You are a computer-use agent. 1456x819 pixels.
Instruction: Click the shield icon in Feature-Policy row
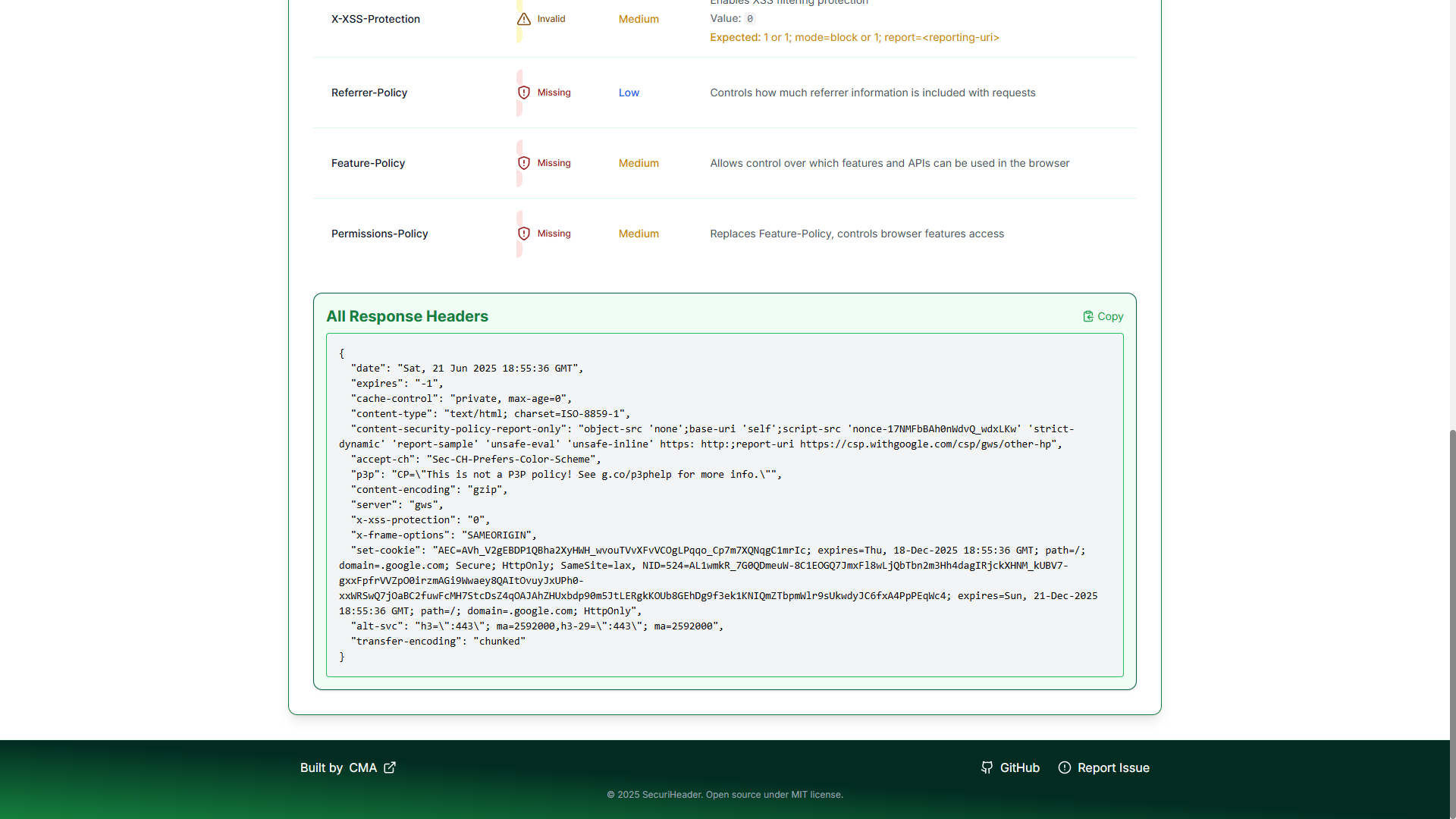click(x=524, y=163)
